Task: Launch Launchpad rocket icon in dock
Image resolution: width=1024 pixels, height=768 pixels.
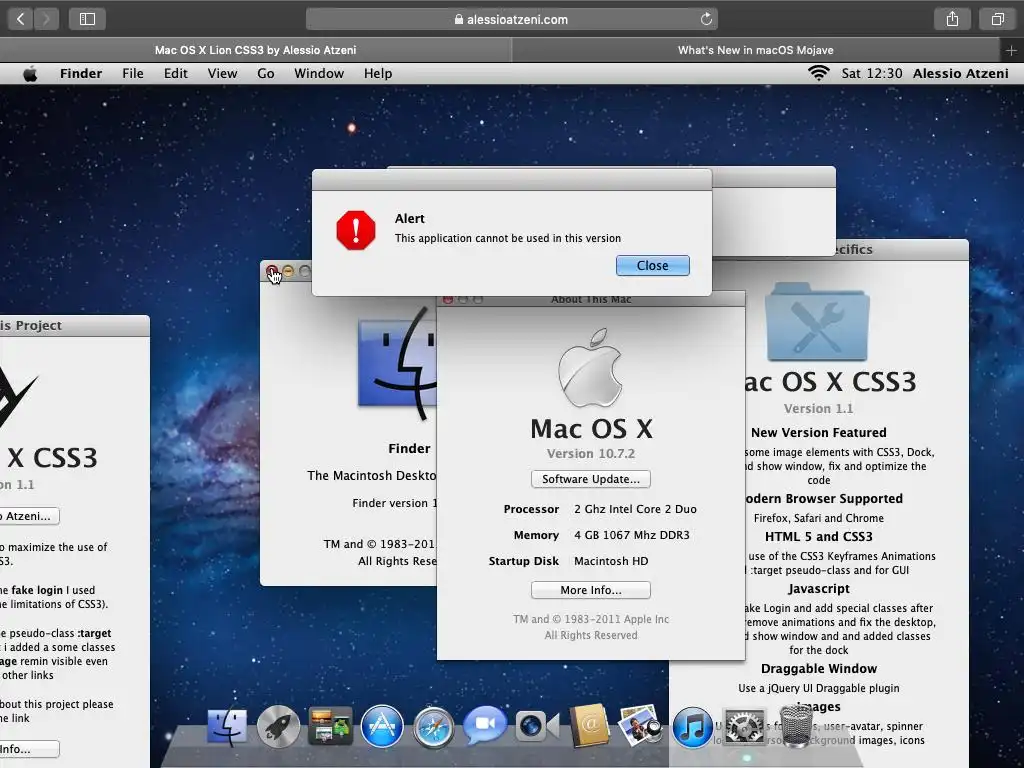Action: tap(278, 726)
